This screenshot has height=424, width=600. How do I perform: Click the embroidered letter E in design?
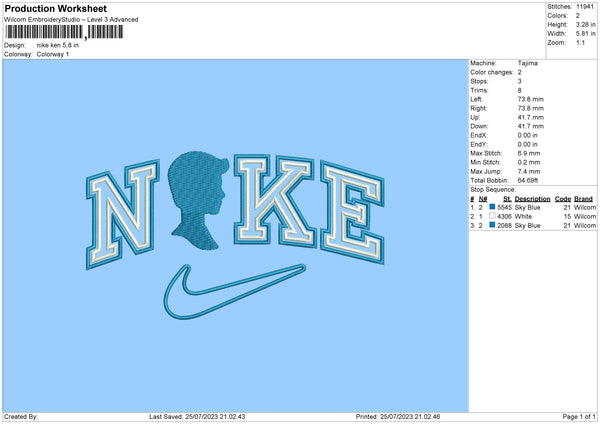352,213
